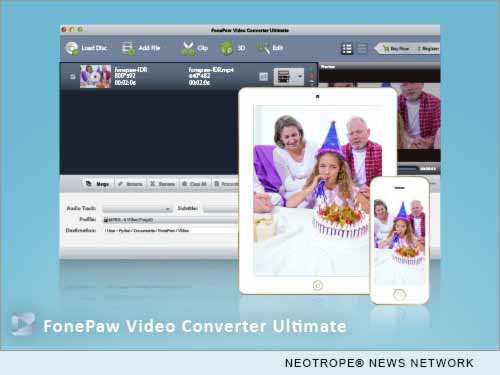Click the Destination path field
The width and height of the screenshot is (500, 375).
click(171, 230)
